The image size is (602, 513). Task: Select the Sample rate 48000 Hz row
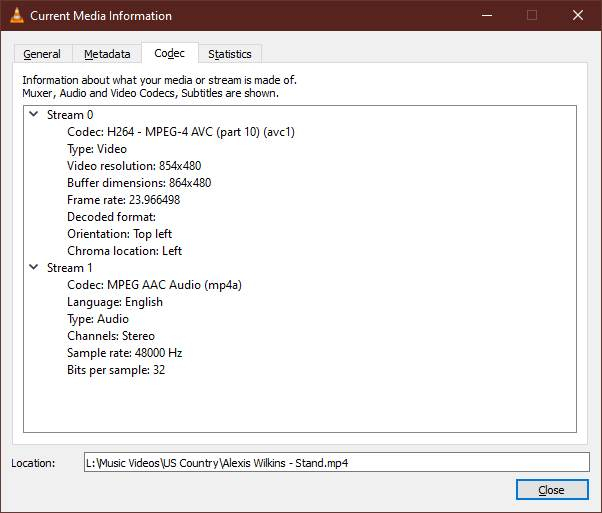point(124,353)
